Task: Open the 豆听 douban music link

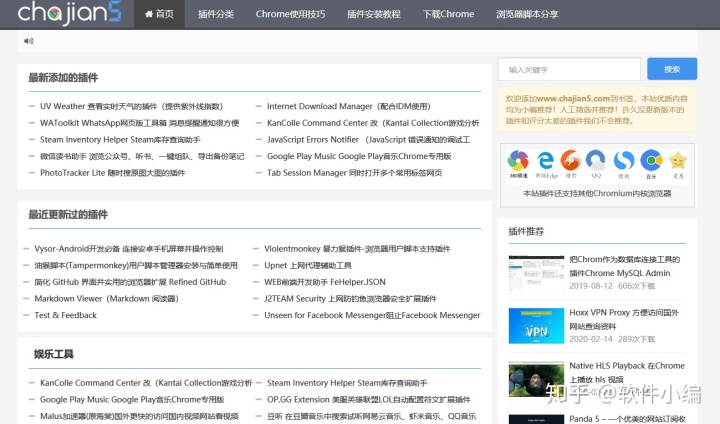Action: [x=371, y=416]
